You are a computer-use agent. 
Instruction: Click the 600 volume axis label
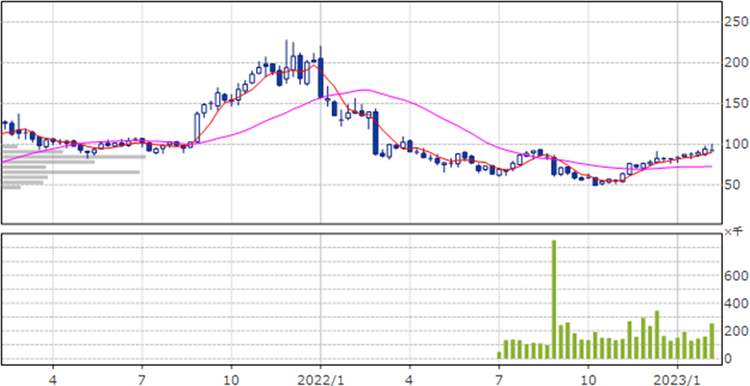[x=735, y=276]
